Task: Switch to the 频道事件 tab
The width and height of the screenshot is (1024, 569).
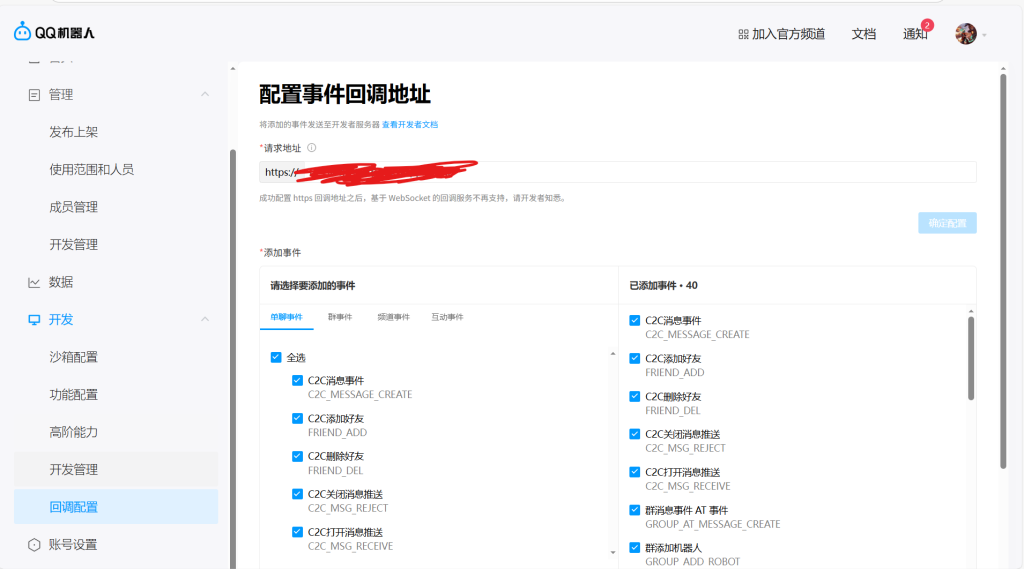Action: 393,317
